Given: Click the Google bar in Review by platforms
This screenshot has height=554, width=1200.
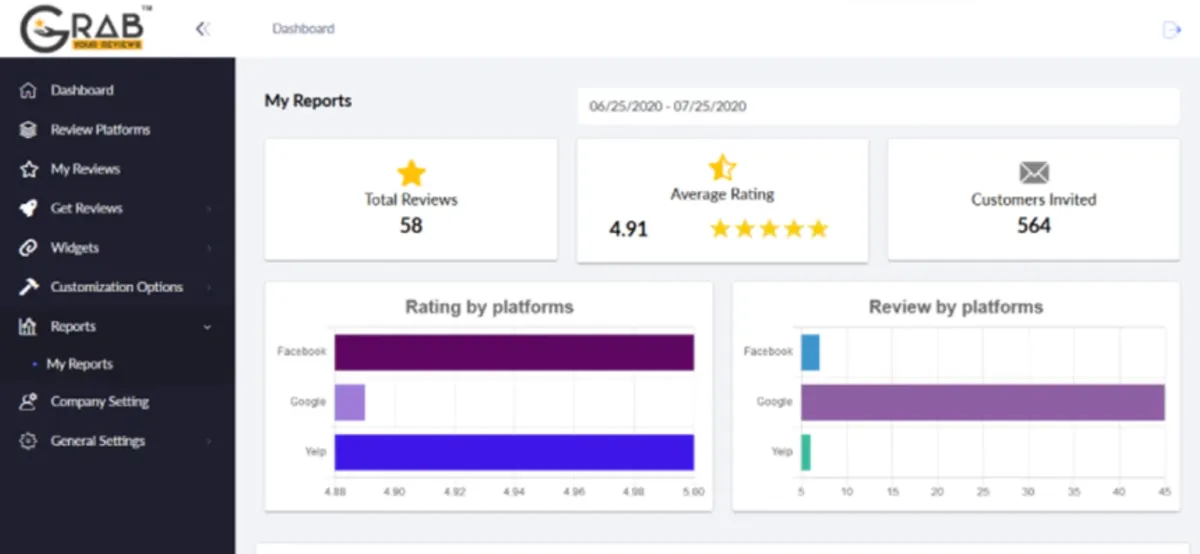Looking at the screenshot, I should [983, 402].
